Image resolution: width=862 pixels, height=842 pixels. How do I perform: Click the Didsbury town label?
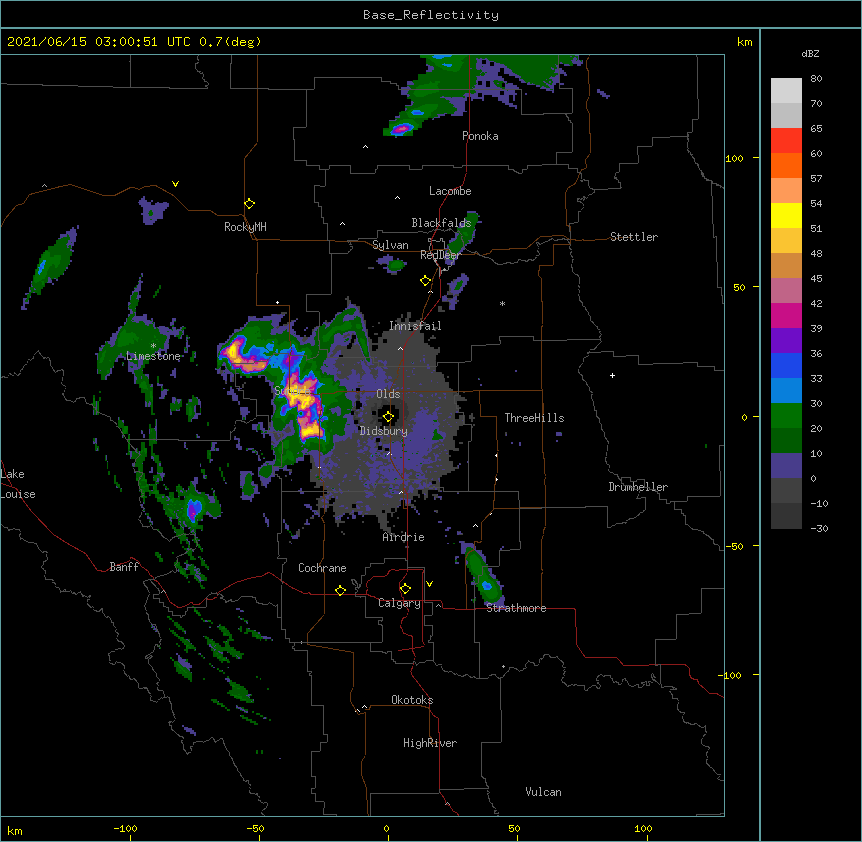(x=384, y=431)
